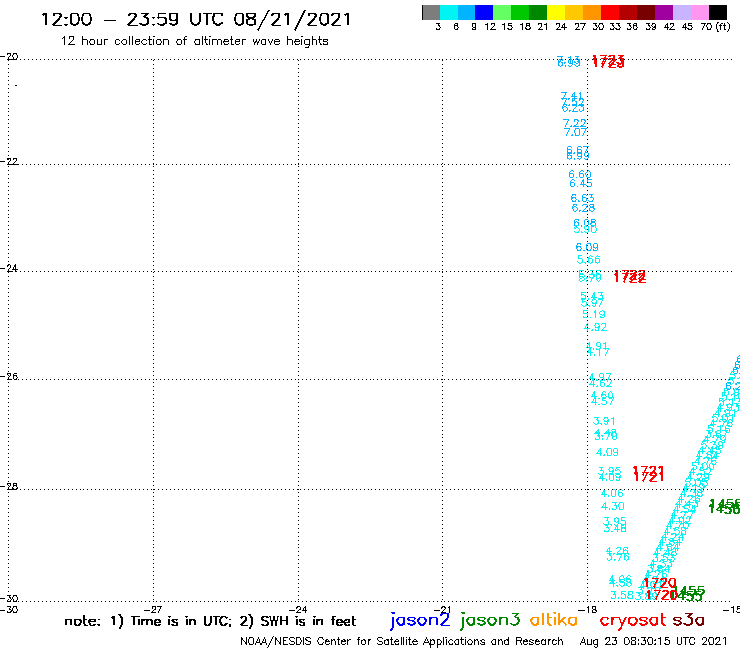This screenshot has width=740, height=650.
Task: Click wave height value 4.30
Action: [x=613, y=506]
